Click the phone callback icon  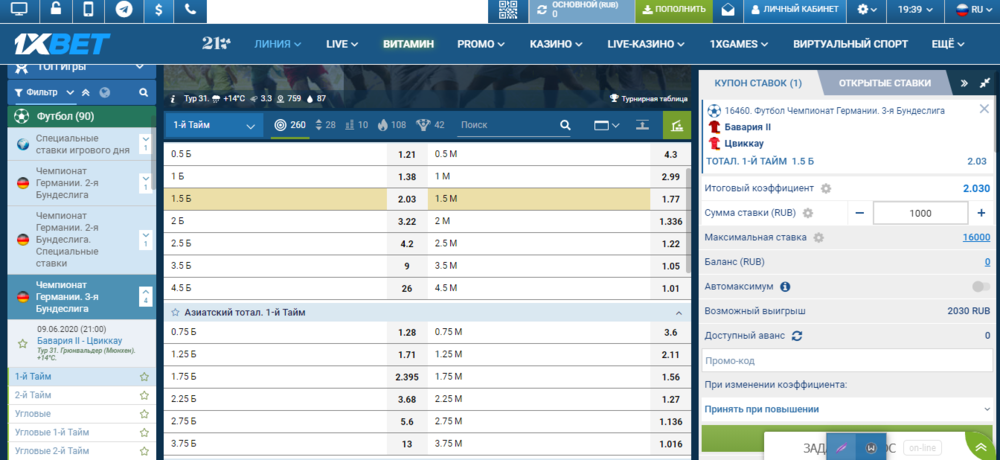(x=190, y=10)
